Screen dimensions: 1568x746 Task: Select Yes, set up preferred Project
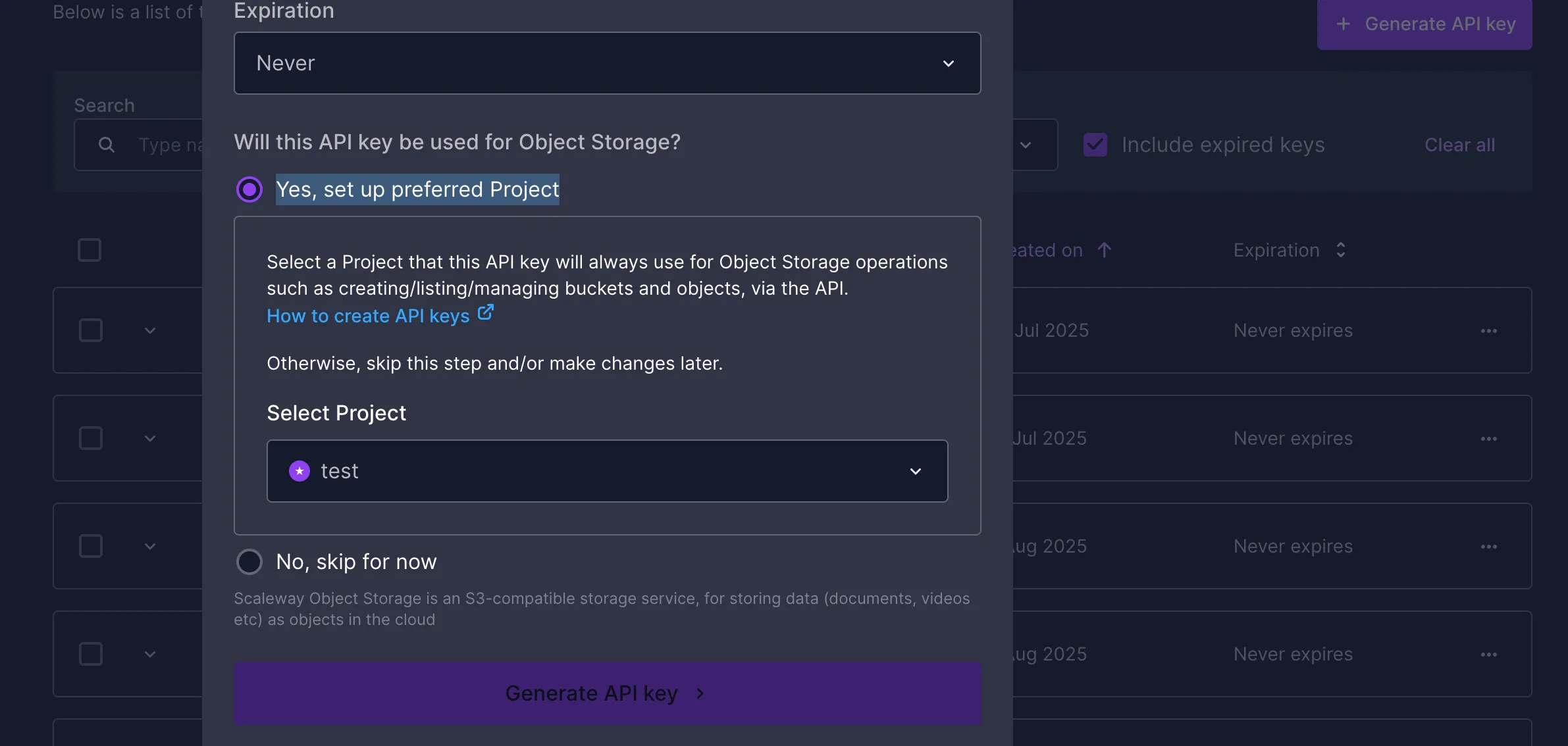point(249,189)
